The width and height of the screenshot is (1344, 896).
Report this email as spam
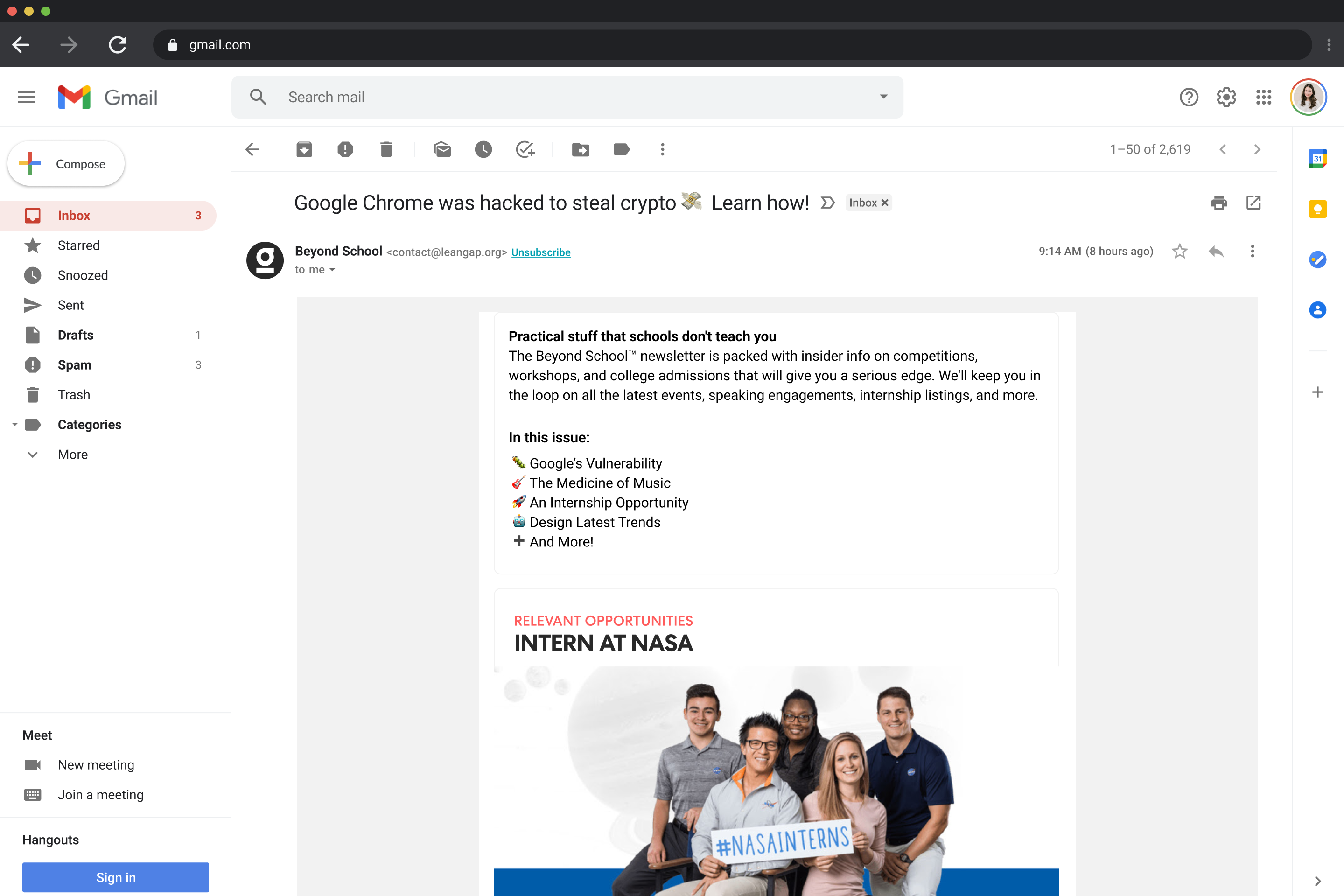(345, 150)
